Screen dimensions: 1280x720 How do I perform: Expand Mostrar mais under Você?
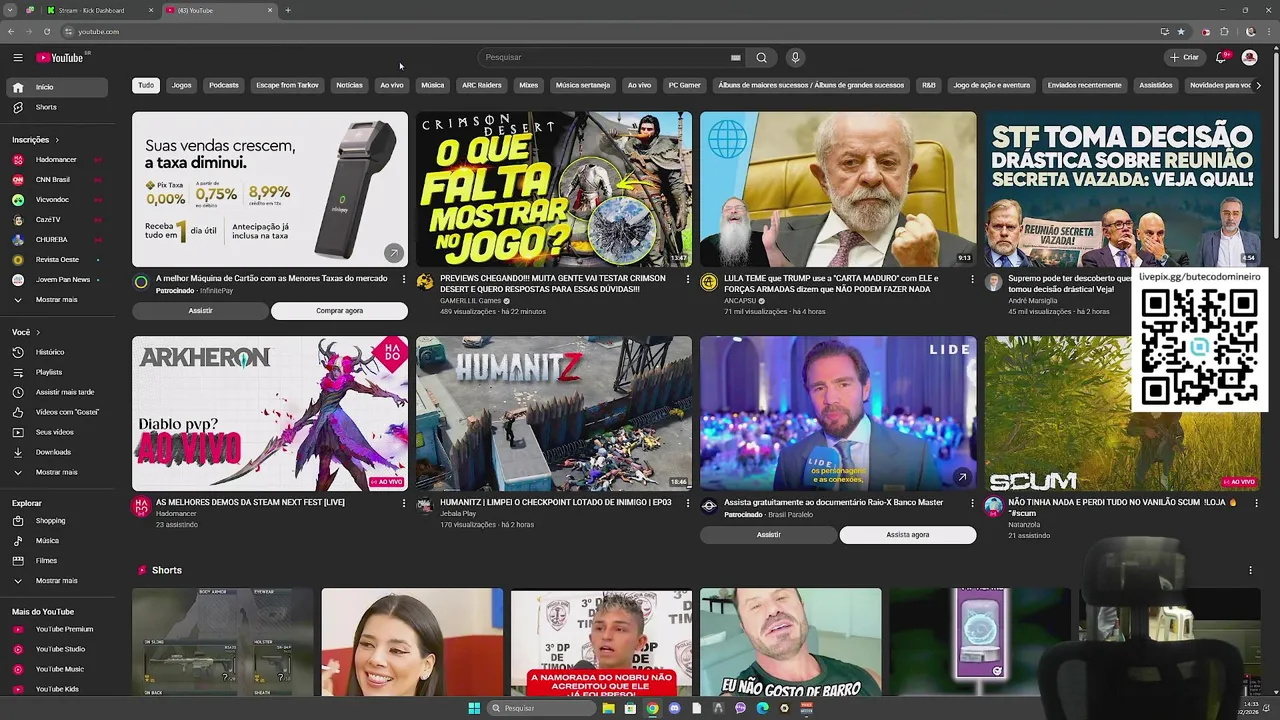point(59,472)
